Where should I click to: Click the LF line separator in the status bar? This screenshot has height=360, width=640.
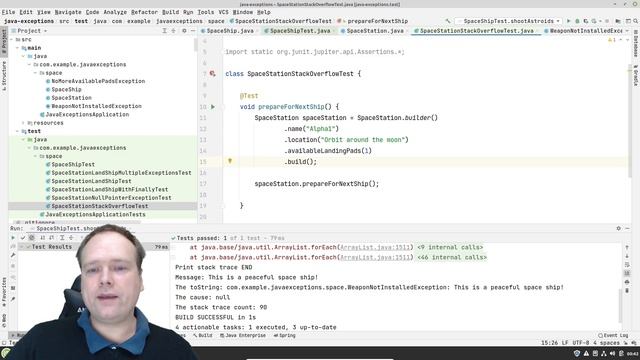565,343
